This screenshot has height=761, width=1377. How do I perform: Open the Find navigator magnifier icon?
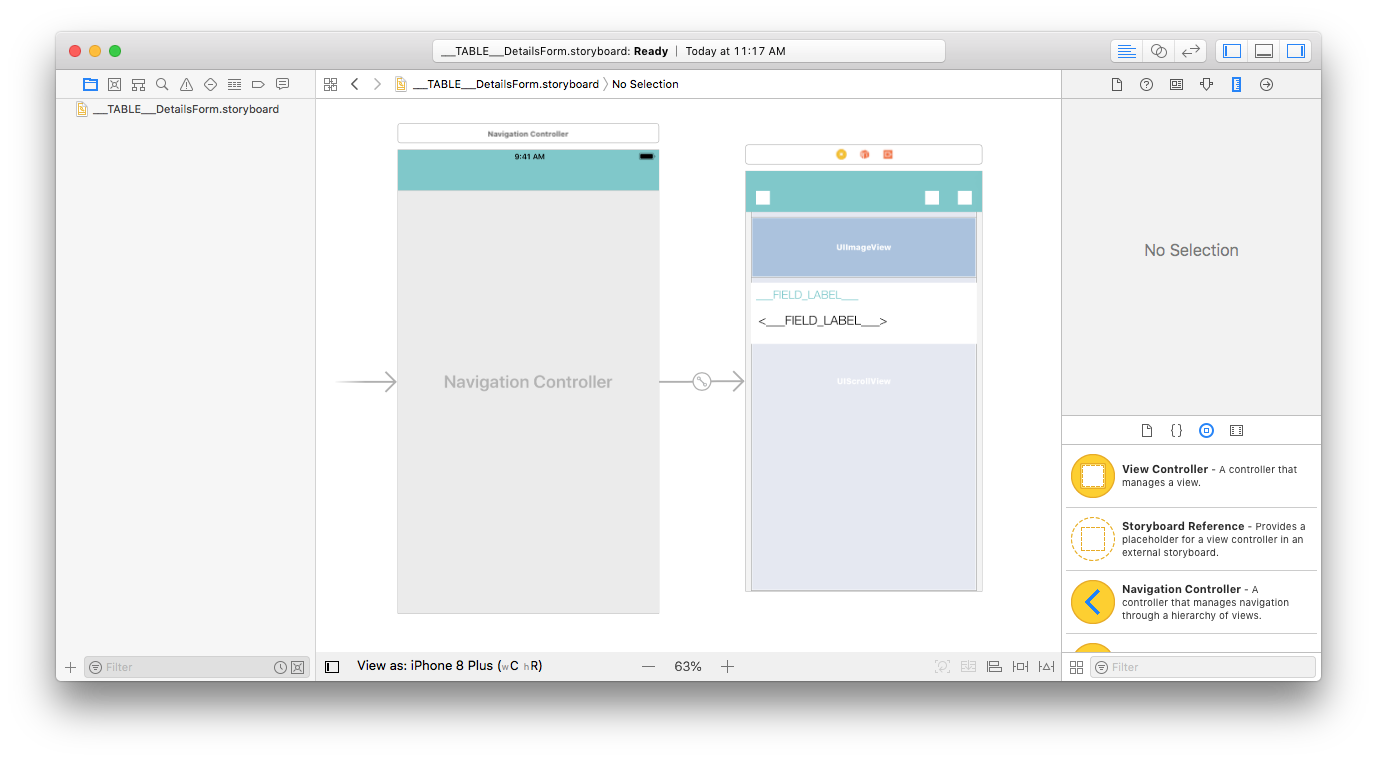(162, 84)
